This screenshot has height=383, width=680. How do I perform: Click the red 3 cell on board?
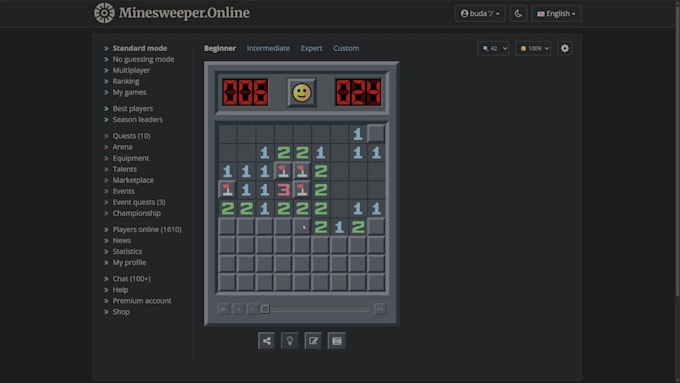point(283,190)
